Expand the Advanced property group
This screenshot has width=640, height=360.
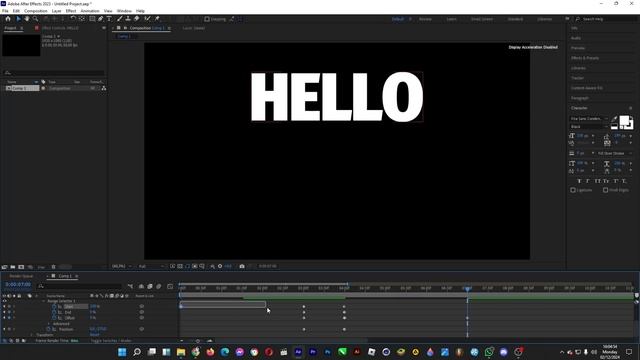[49, 324]
